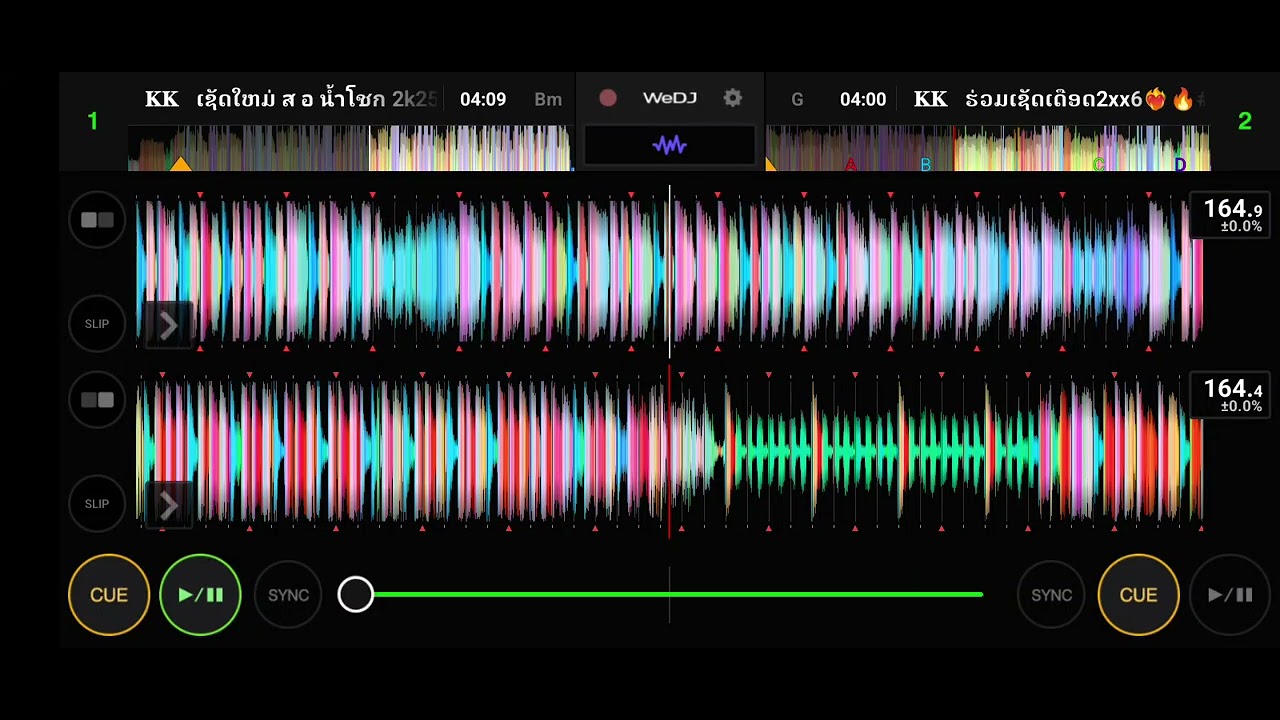Expand deck 1 side panel chevron

coord(168,325)
